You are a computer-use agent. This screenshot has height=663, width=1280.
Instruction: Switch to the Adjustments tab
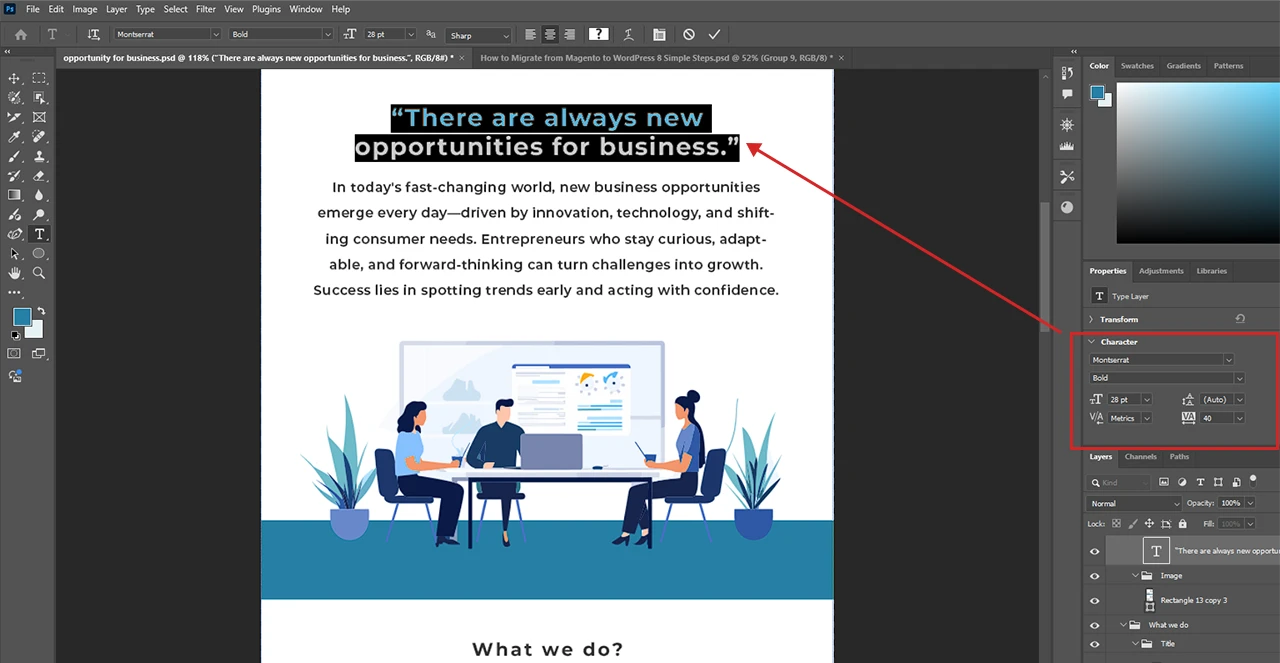coord(1161,271)
